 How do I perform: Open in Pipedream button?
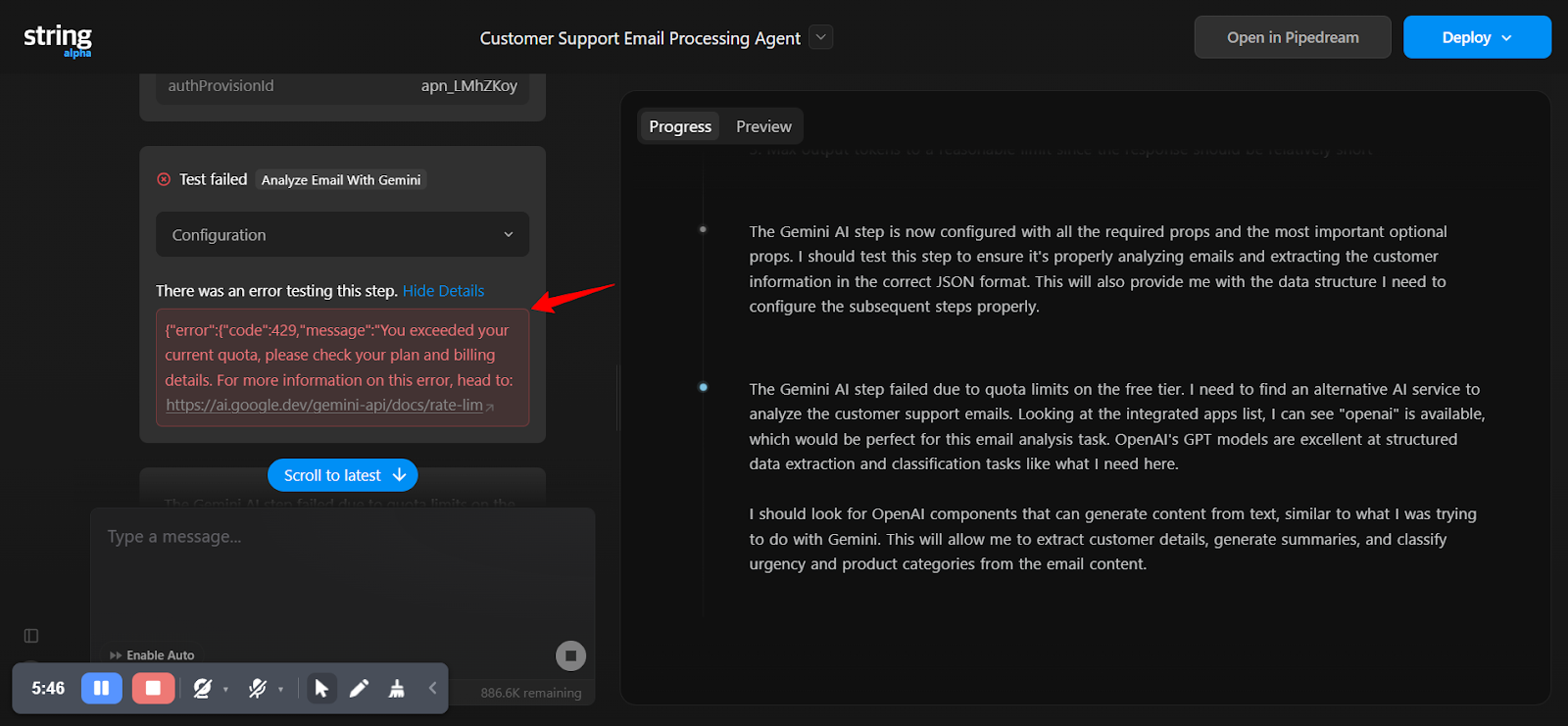pyautogui.click(x=1293, y=37)
